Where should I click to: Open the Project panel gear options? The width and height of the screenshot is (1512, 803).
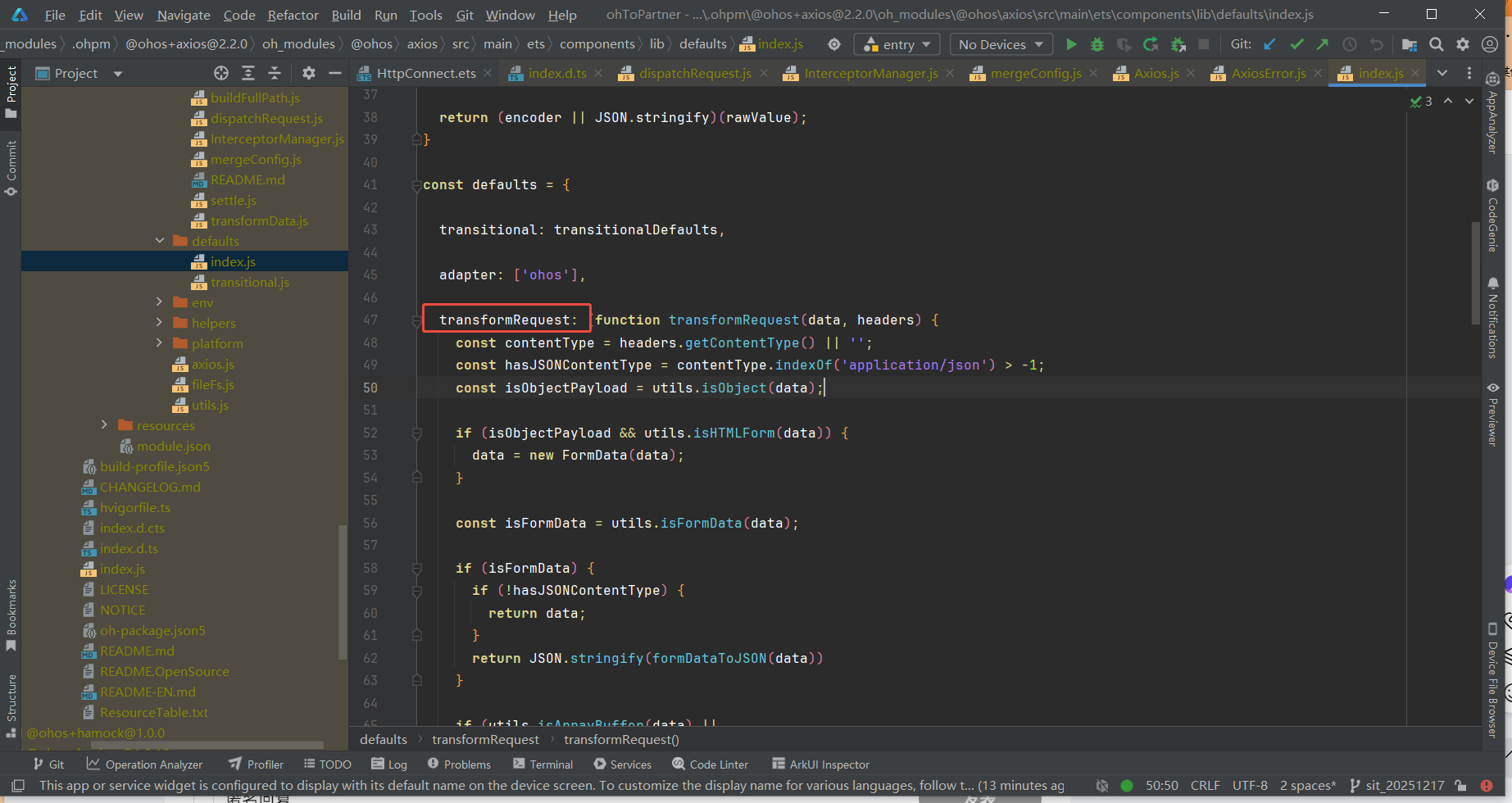(308, 73)
